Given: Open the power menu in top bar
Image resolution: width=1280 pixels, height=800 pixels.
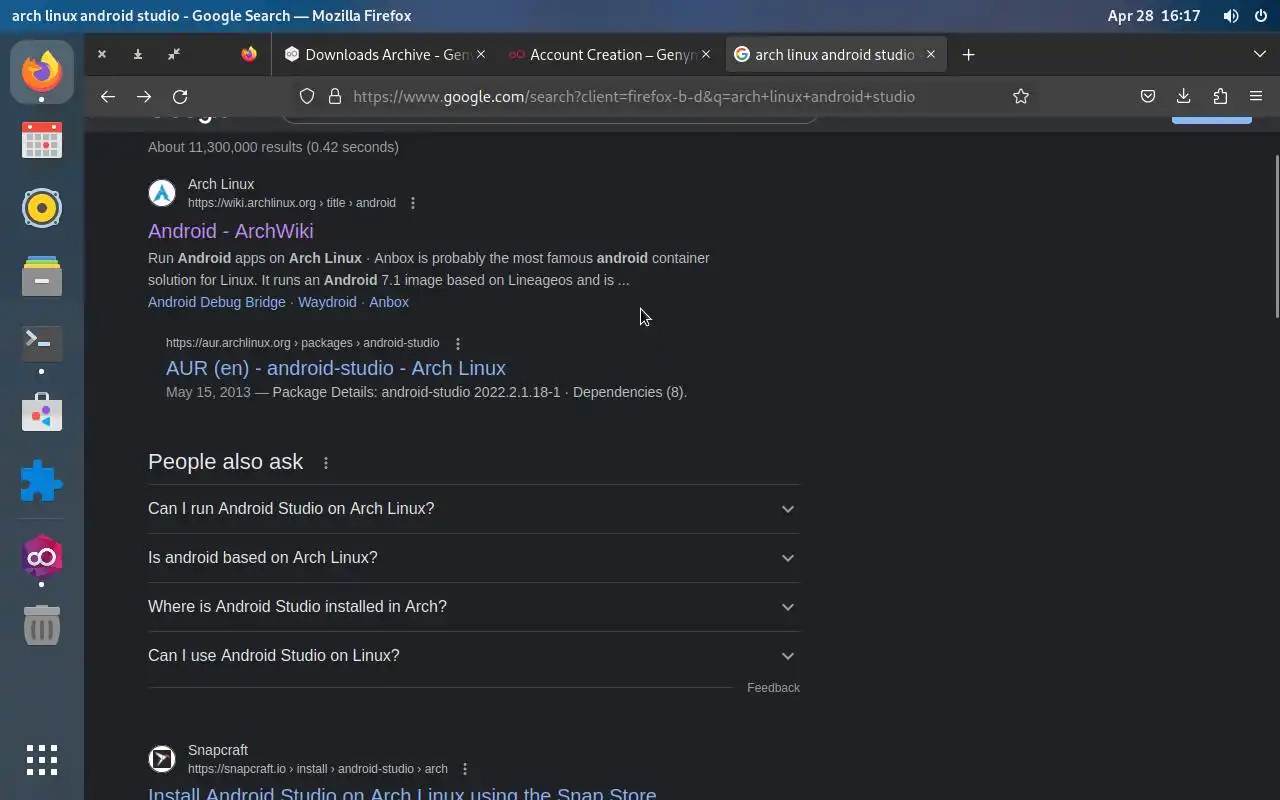Looking at the screenshot, I should pyautogui.click(x=1261, y=16).
